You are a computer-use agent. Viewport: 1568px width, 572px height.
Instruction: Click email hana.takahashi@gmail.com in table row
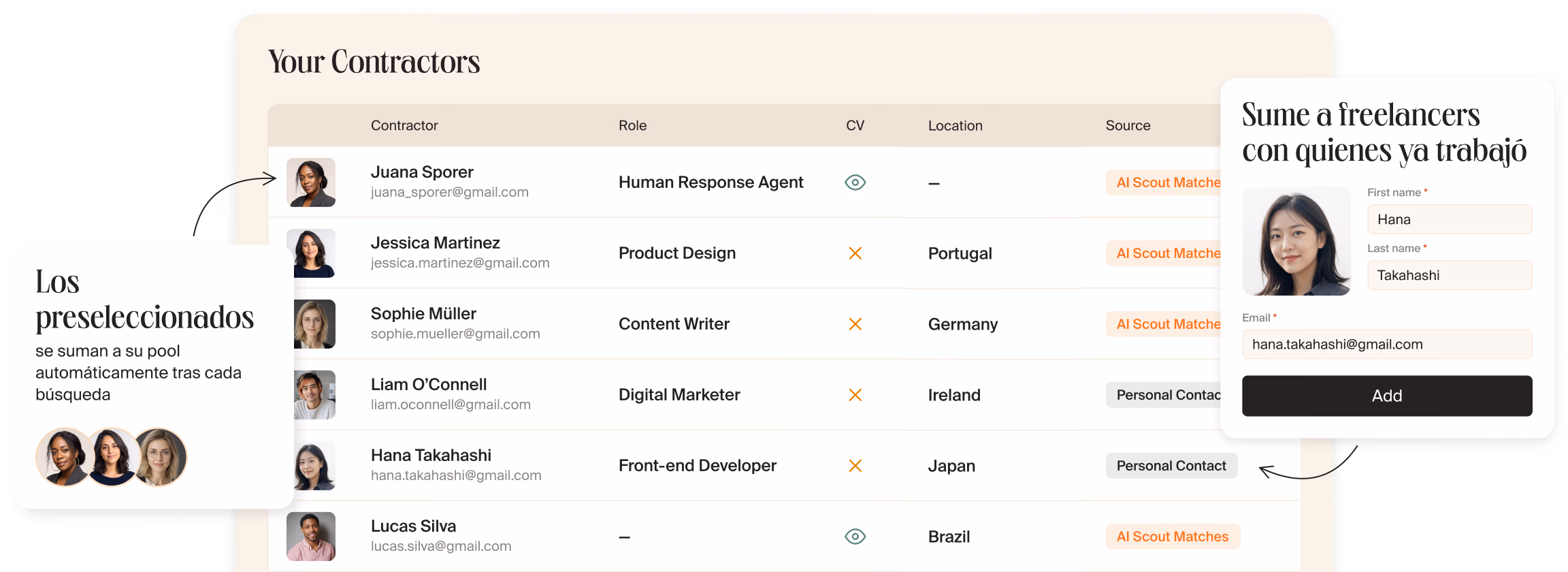456,476
